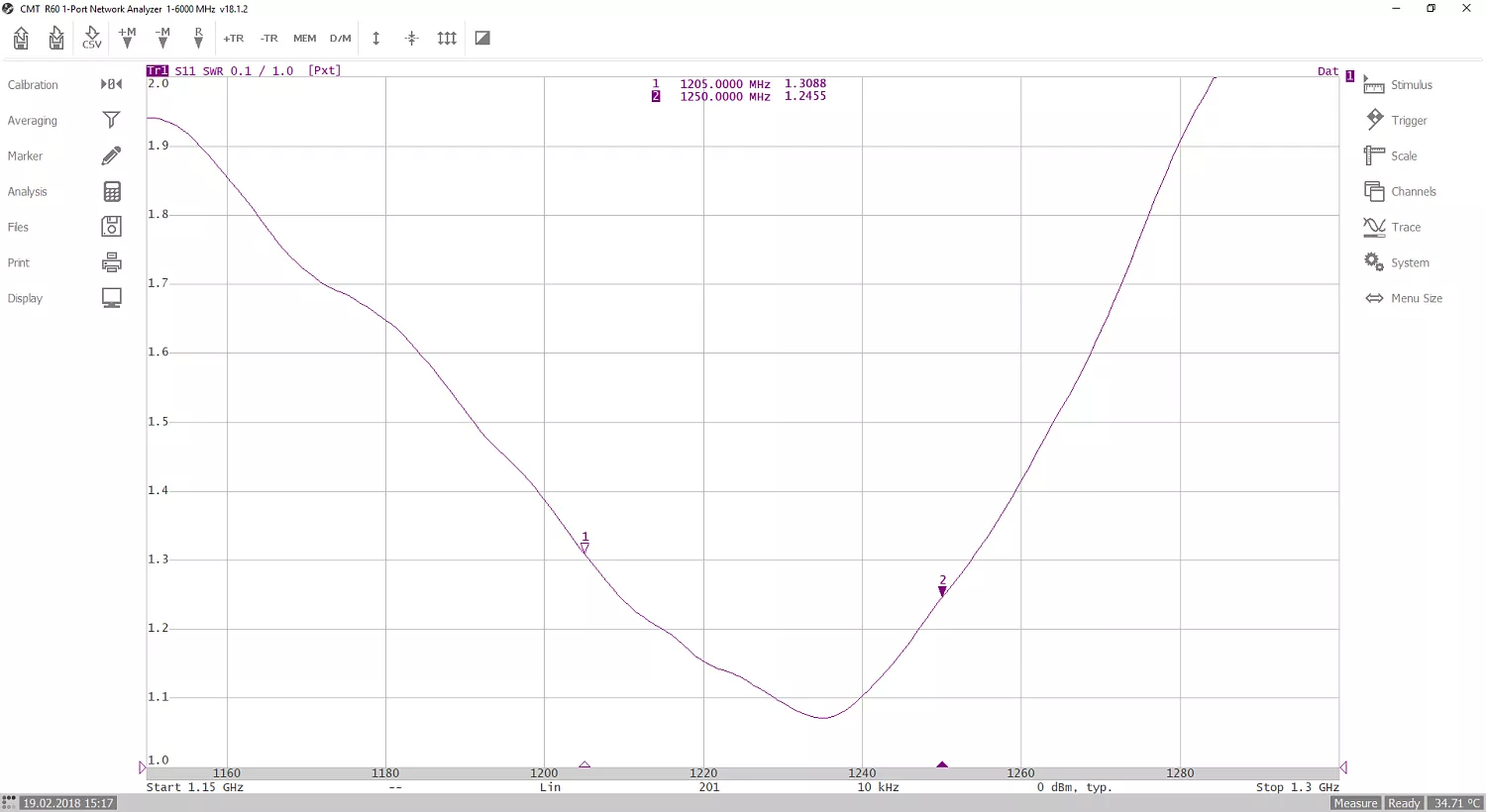Toggle the invert display colors icon
Screen dimensions: 1486x812
click(x=482, y=39)
